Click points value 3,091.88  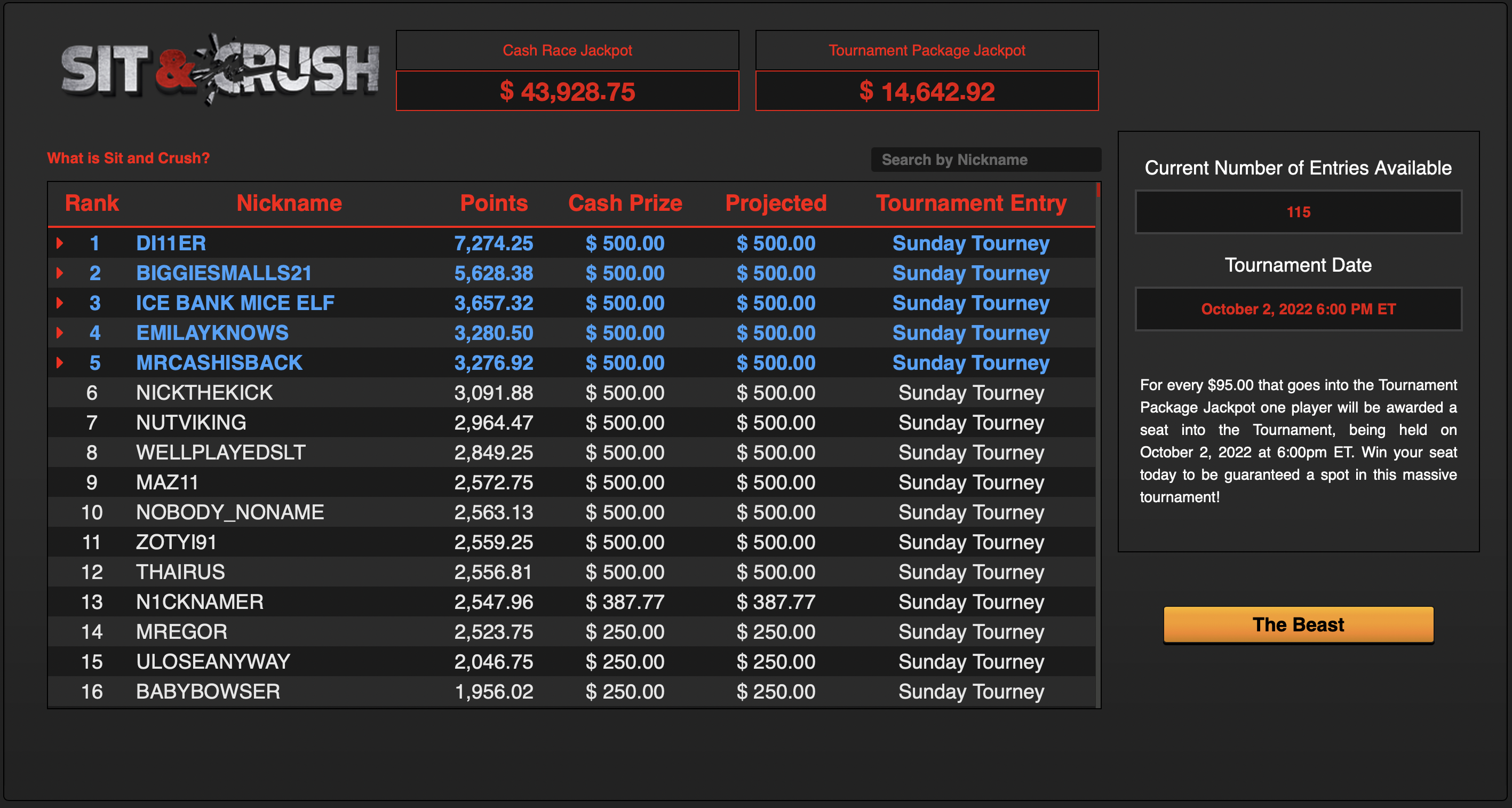(494, 393)
